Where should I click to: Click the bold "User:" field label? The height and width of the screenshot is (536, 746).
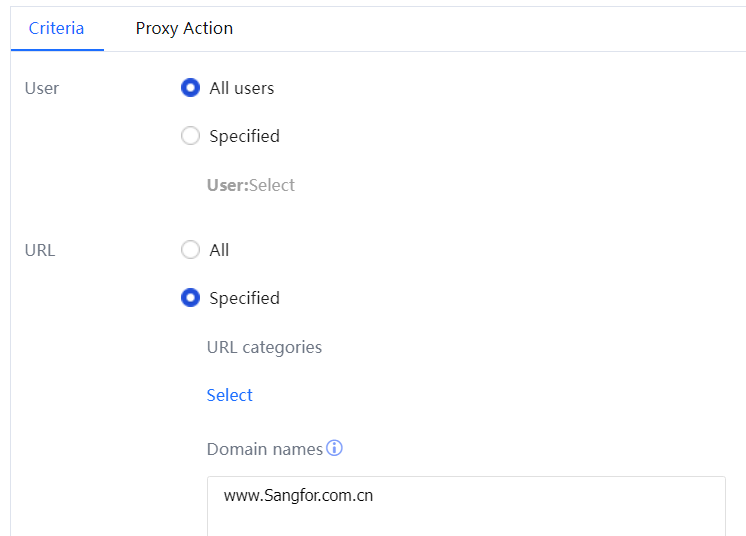pyautogui.click(x=227, y=185)
